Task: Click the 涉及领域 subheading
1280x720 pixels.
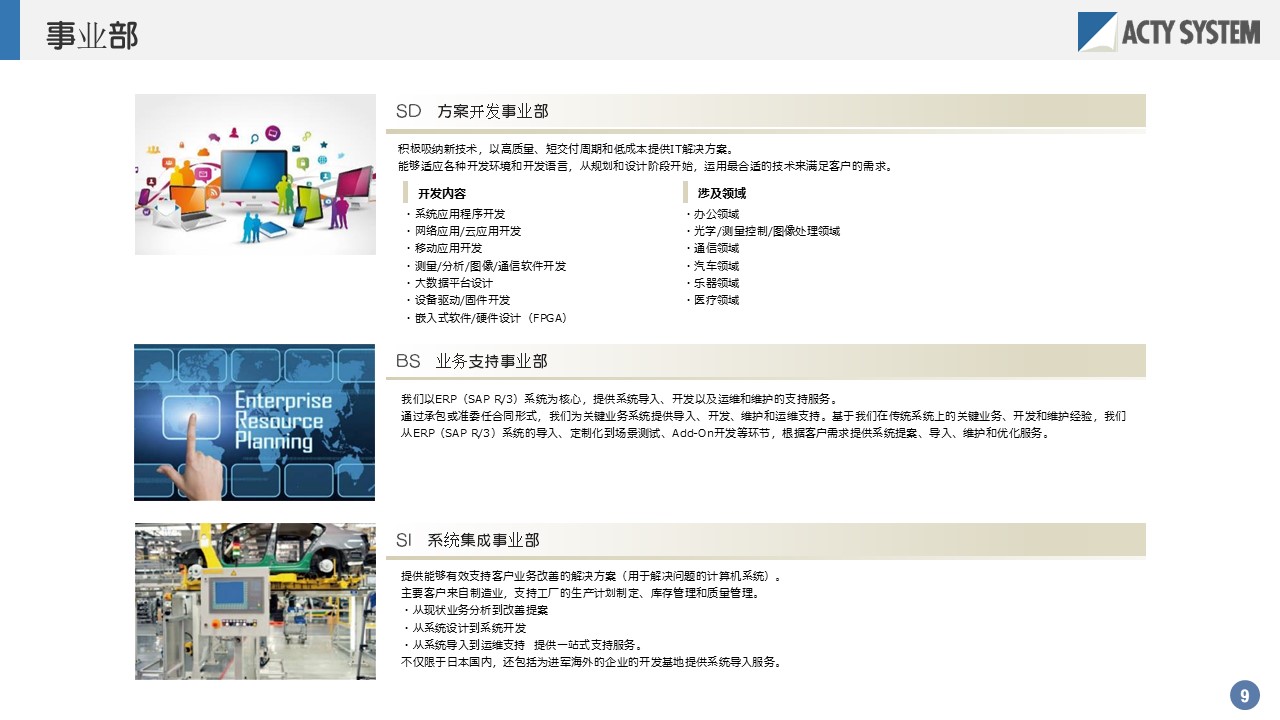Action: [721, 193]
